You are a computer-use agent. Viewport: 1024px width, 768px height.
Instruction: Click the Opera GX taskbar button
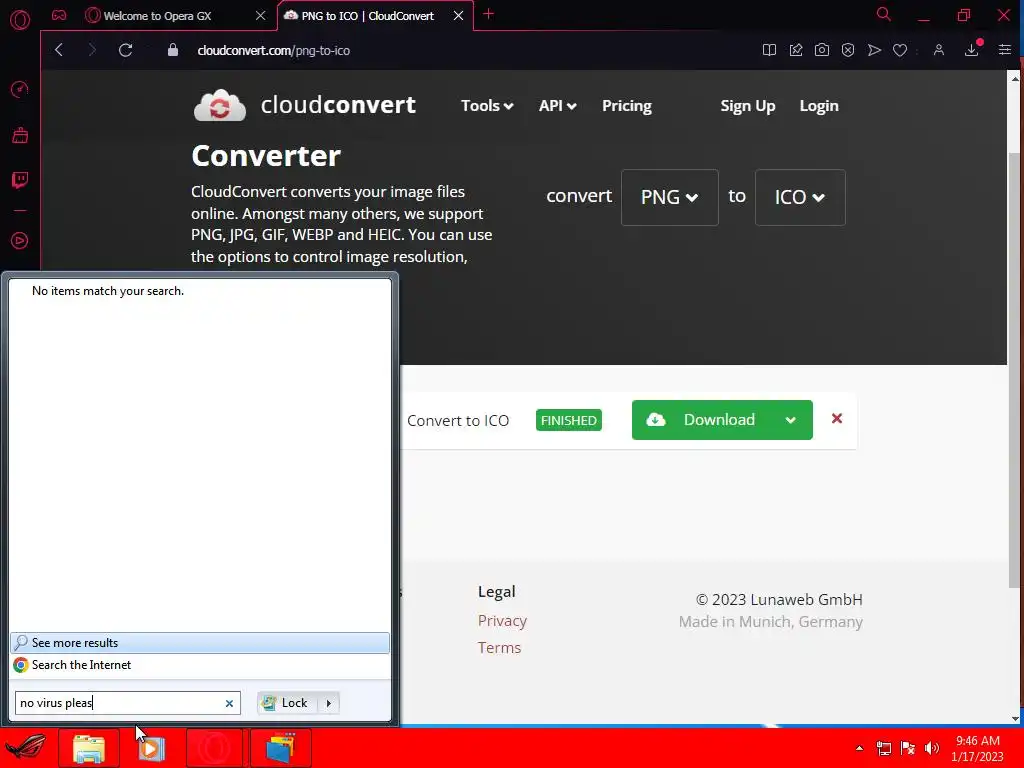215,748
